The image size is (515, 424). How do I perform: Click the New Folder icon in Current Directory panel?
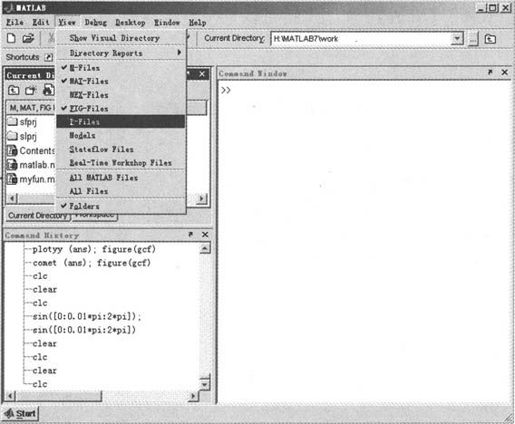(30, 90)
